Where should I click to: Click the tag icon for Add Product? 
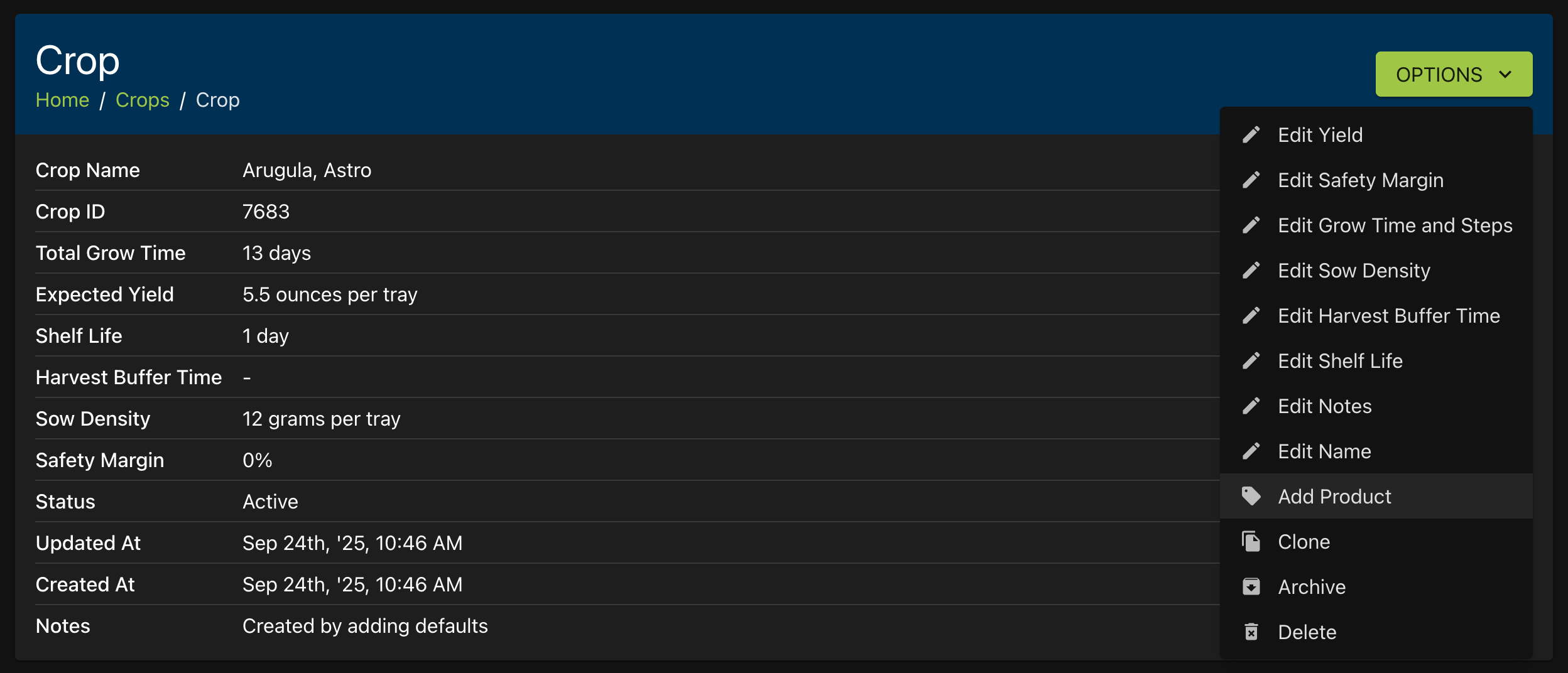coord(1251,497)
